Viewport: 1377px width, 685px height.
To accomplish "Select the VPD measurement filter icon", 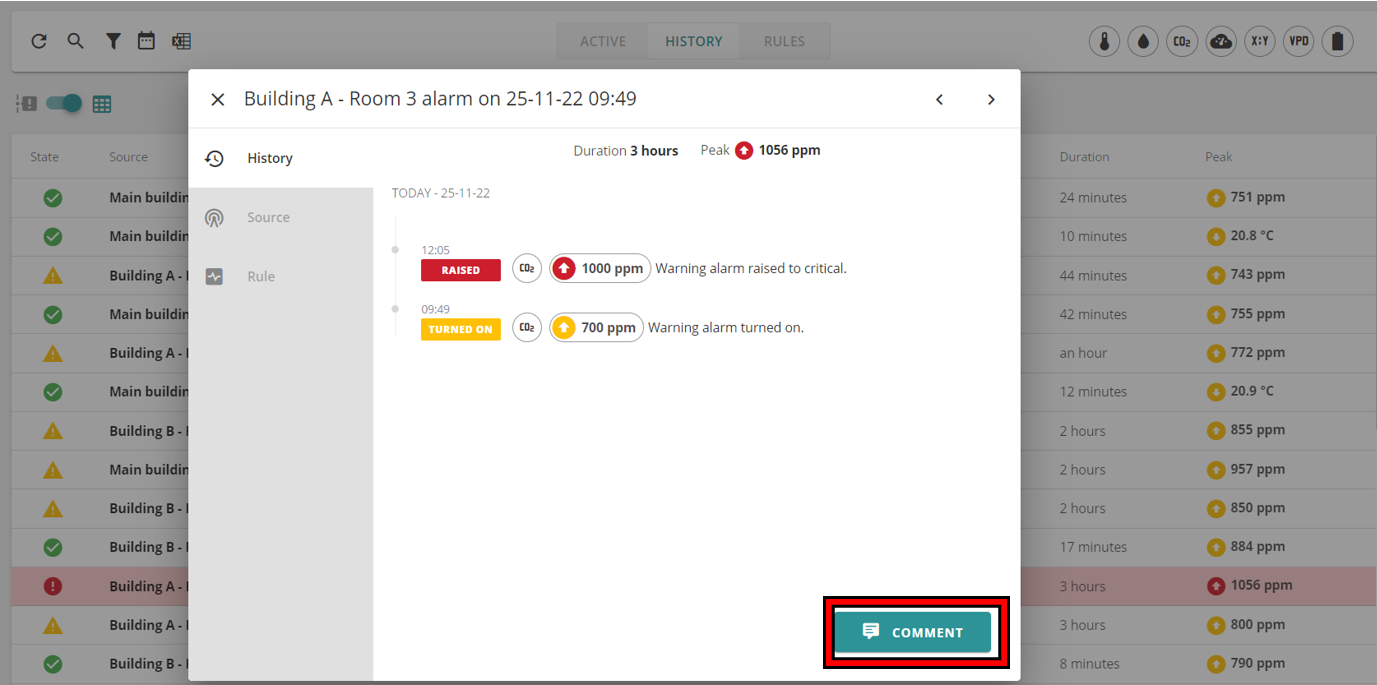I will (x=1298, y=42).
